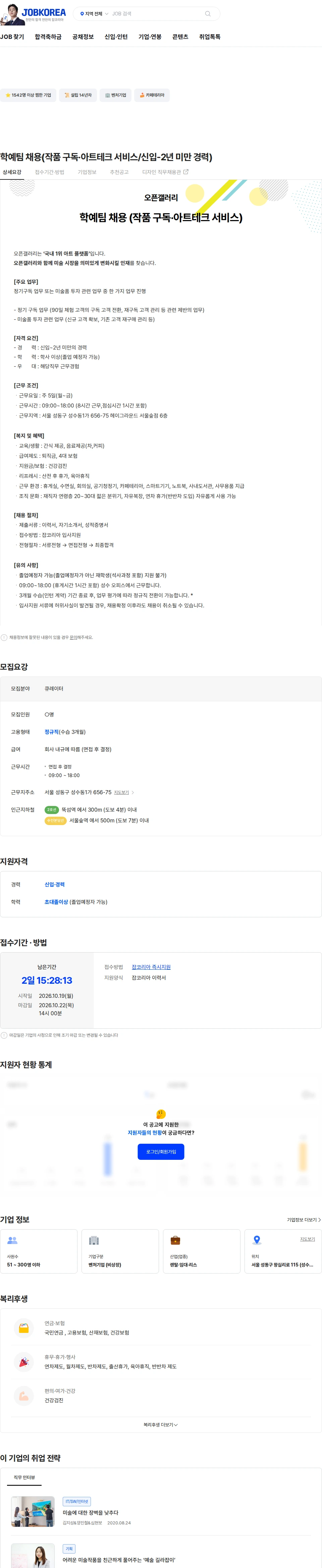
Task: Click the search magnifier icon
Action: point(208,13)
